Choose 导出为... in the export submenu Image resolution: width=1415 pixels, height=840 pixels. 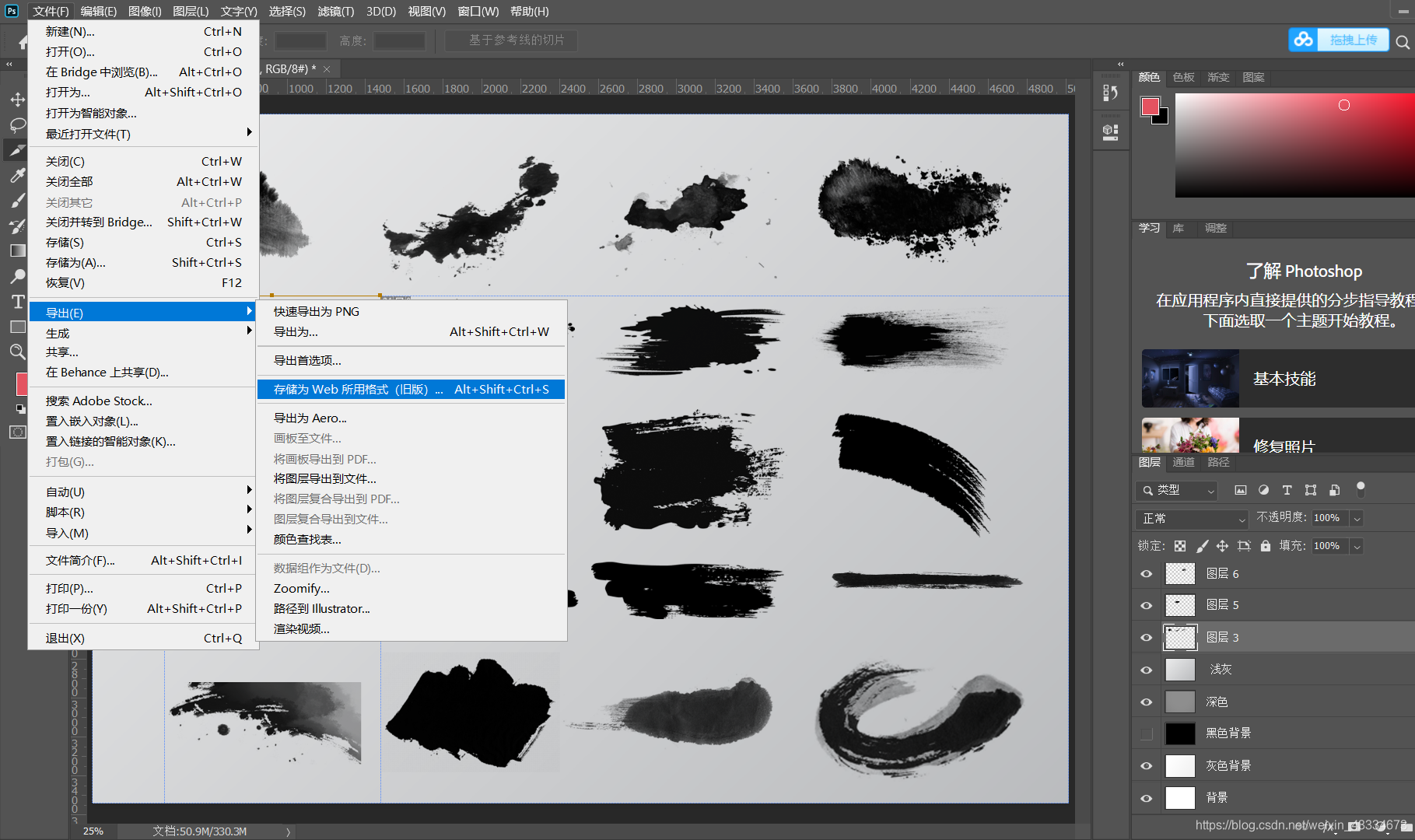411,331
